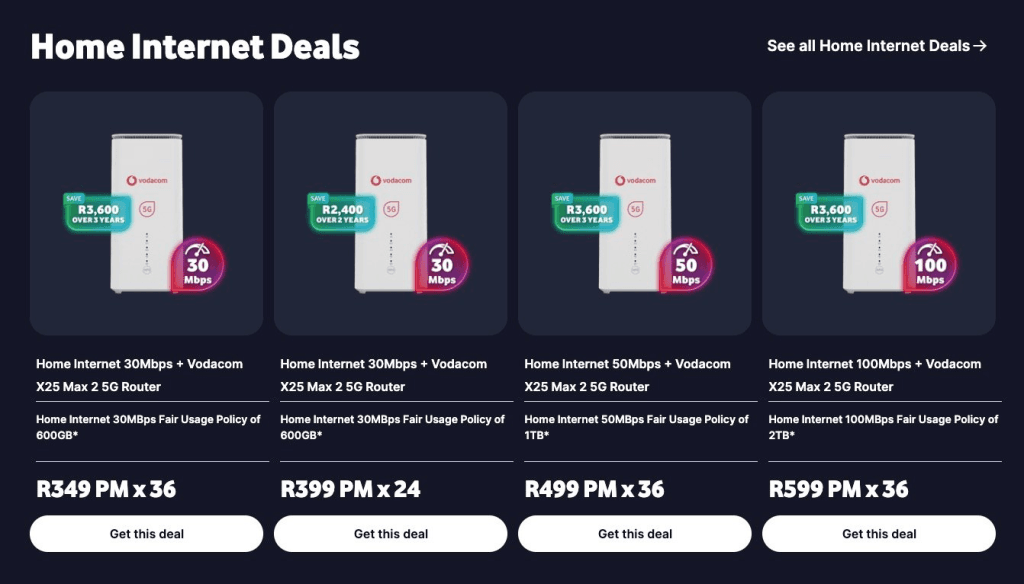Get this deal for R399 PM x 24
Screen dimensions: 1024x584
point(391,534)
